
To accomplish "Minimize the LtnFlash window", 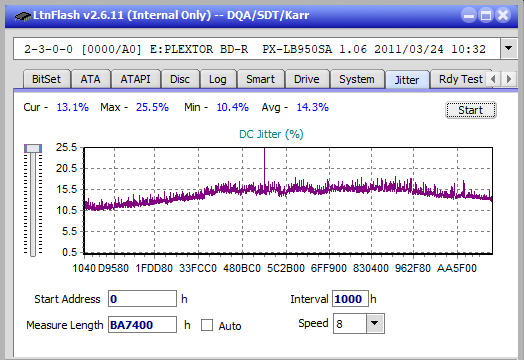I will pos(469,15).
